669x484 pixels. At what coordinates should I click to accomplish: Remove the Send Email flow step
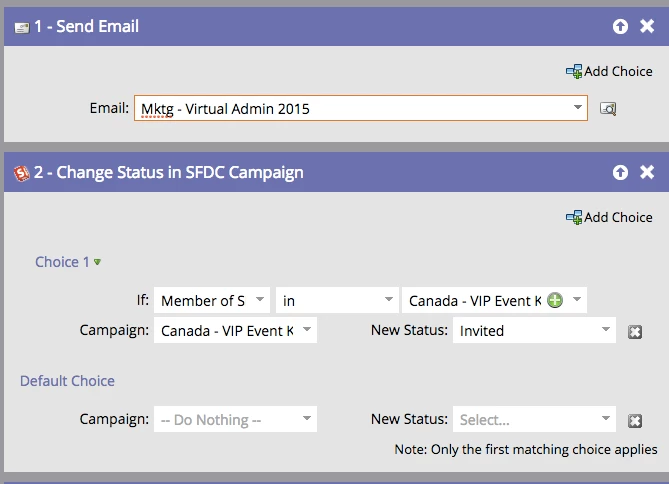point(647,26)
